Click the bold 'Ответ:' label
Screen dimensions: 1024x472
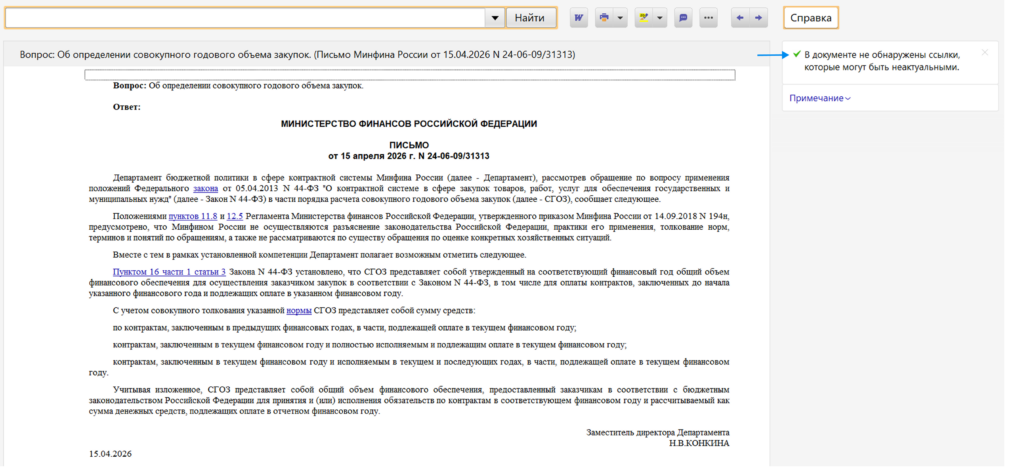(127, 107)
